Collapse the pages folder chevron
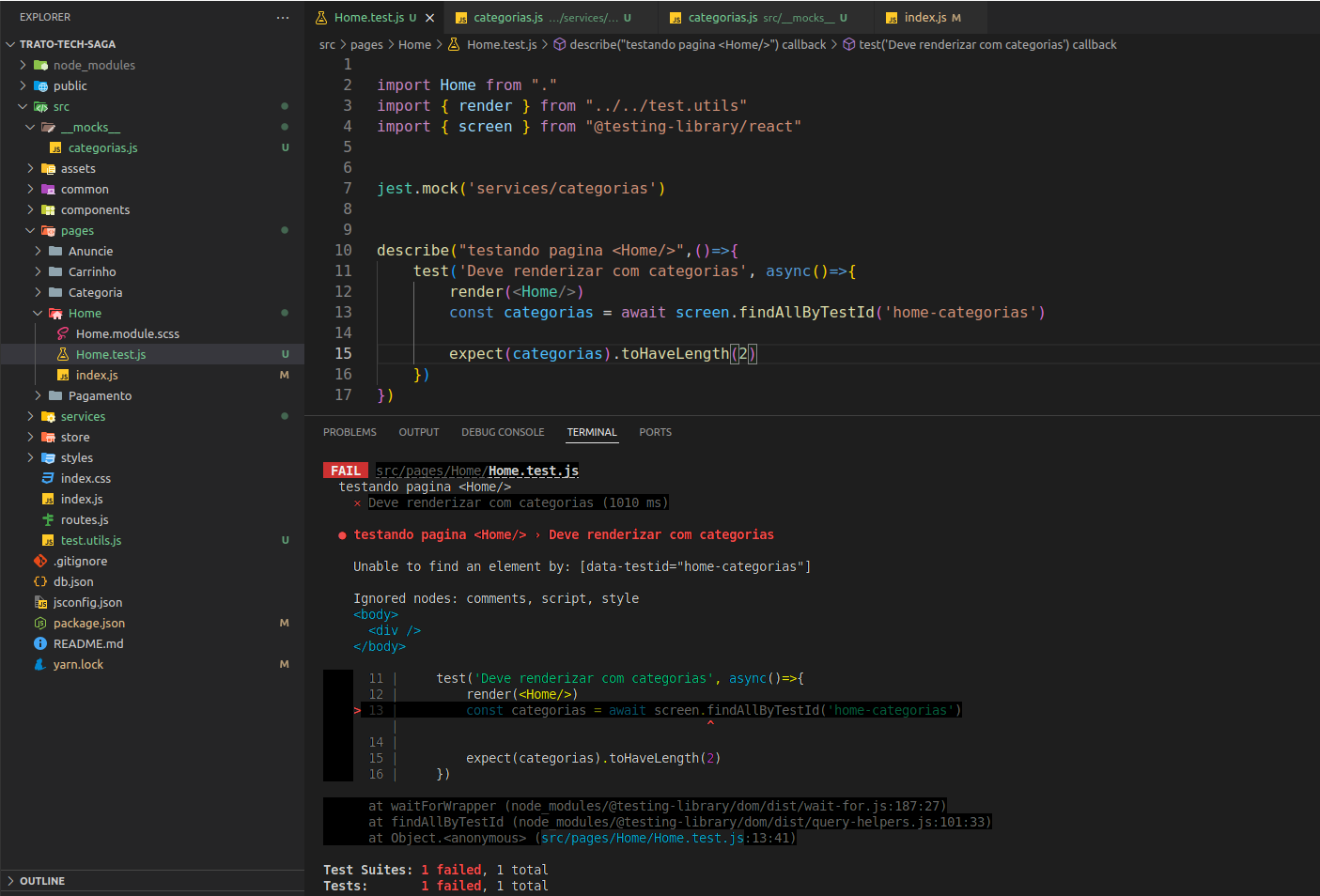 [x=30, y=230]
